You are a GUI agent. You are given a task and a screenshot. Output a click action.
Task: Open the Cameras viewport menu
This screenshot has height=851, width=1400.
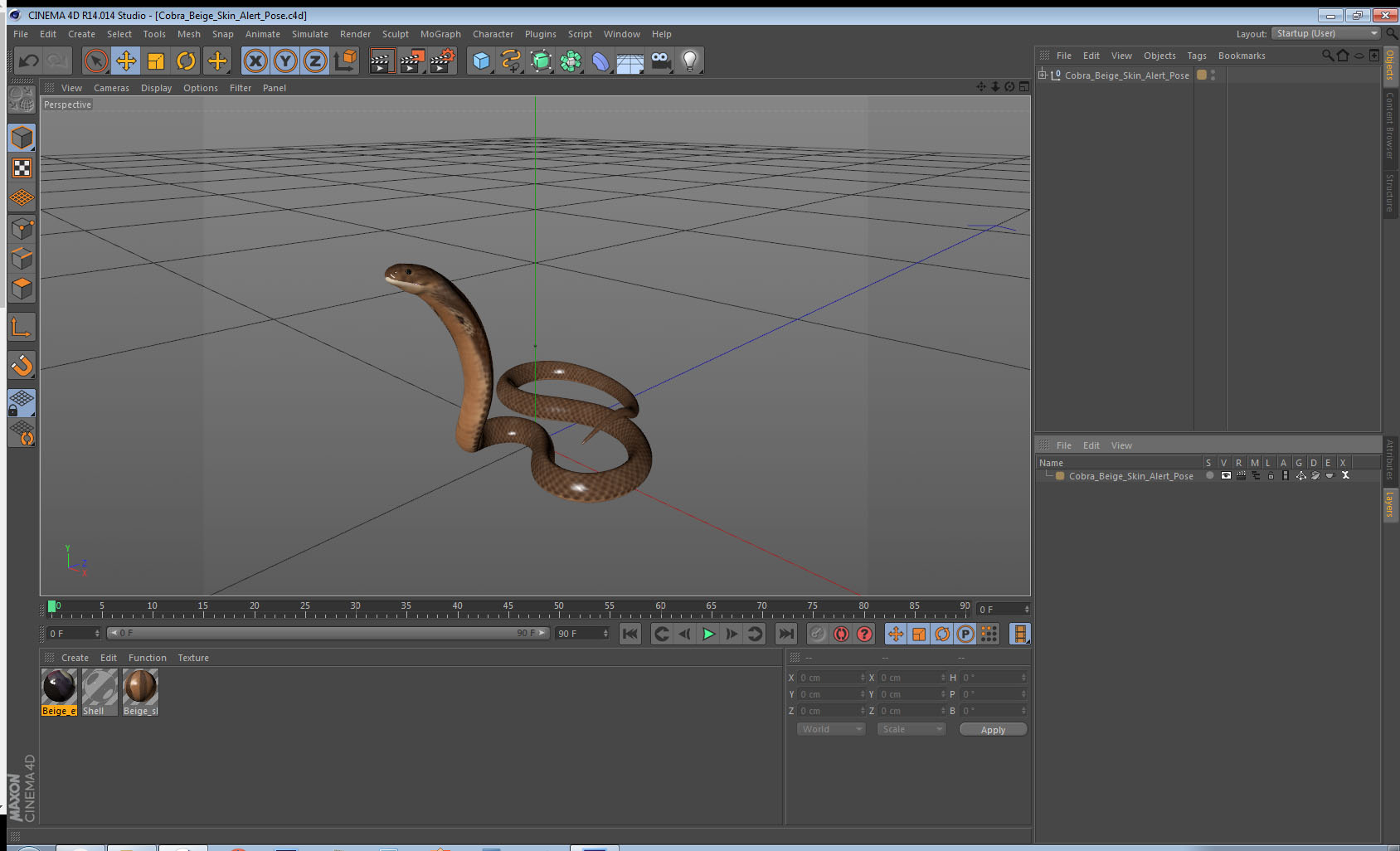point(111,88)
